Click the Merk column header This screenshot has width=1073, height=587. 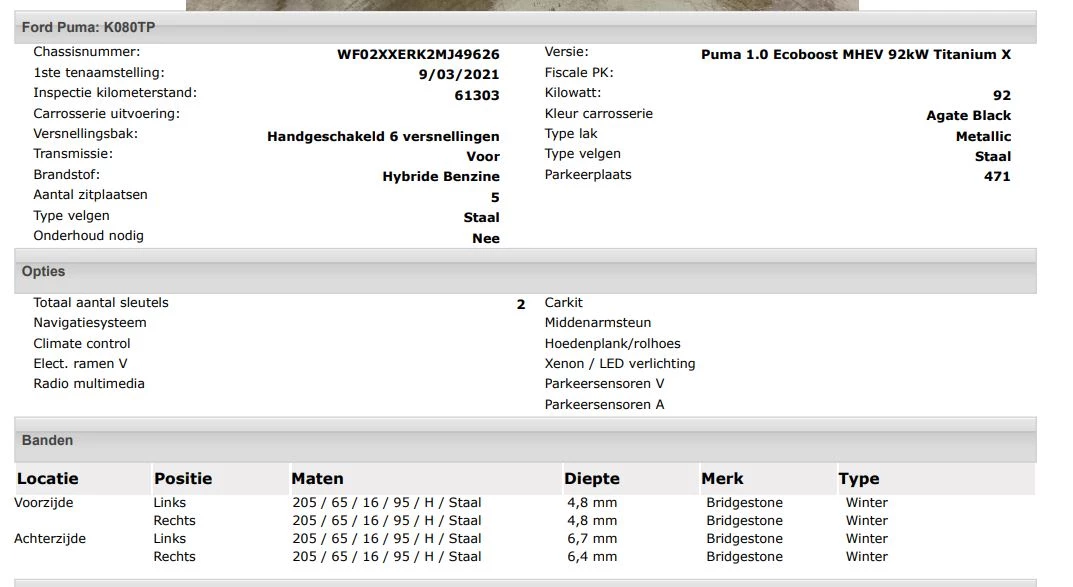[x=721, y=478]
